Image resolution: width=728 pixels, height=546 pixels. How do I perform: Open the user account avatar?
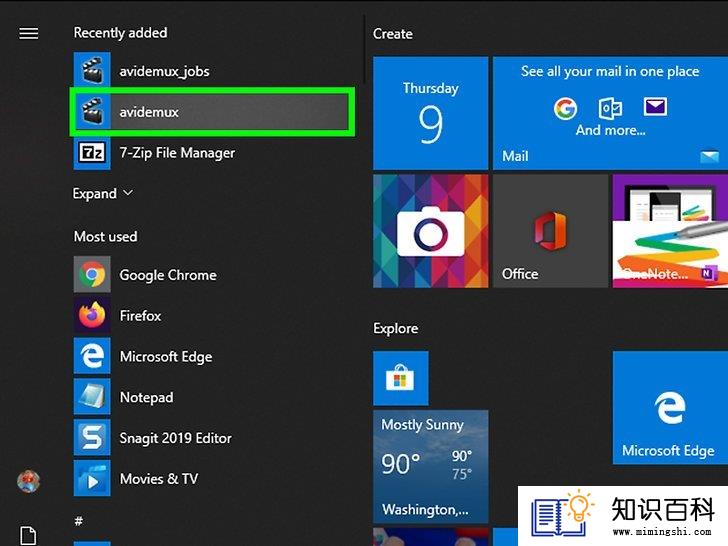tap(29, 481)
